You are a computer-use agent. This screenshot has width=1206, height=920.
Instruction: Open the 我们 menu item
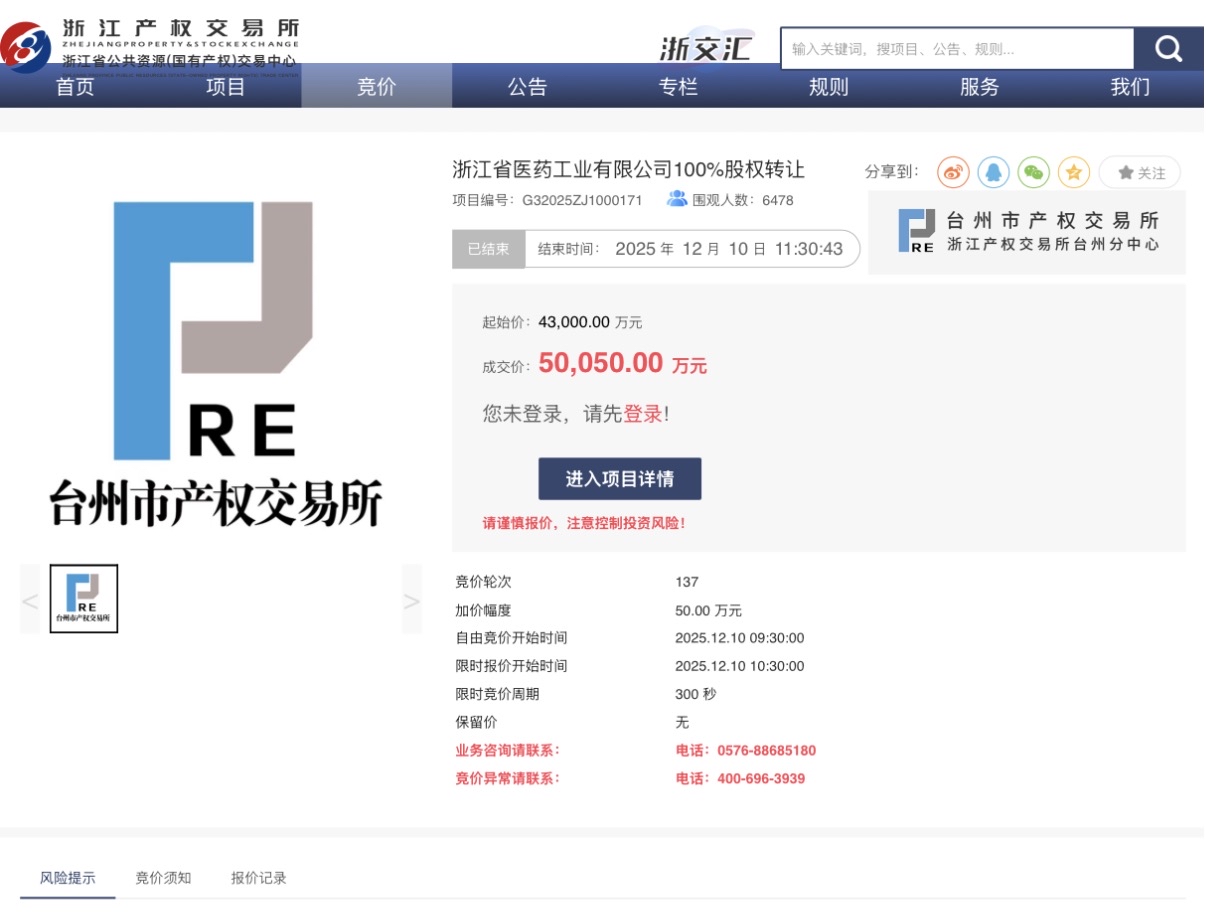1130,87
